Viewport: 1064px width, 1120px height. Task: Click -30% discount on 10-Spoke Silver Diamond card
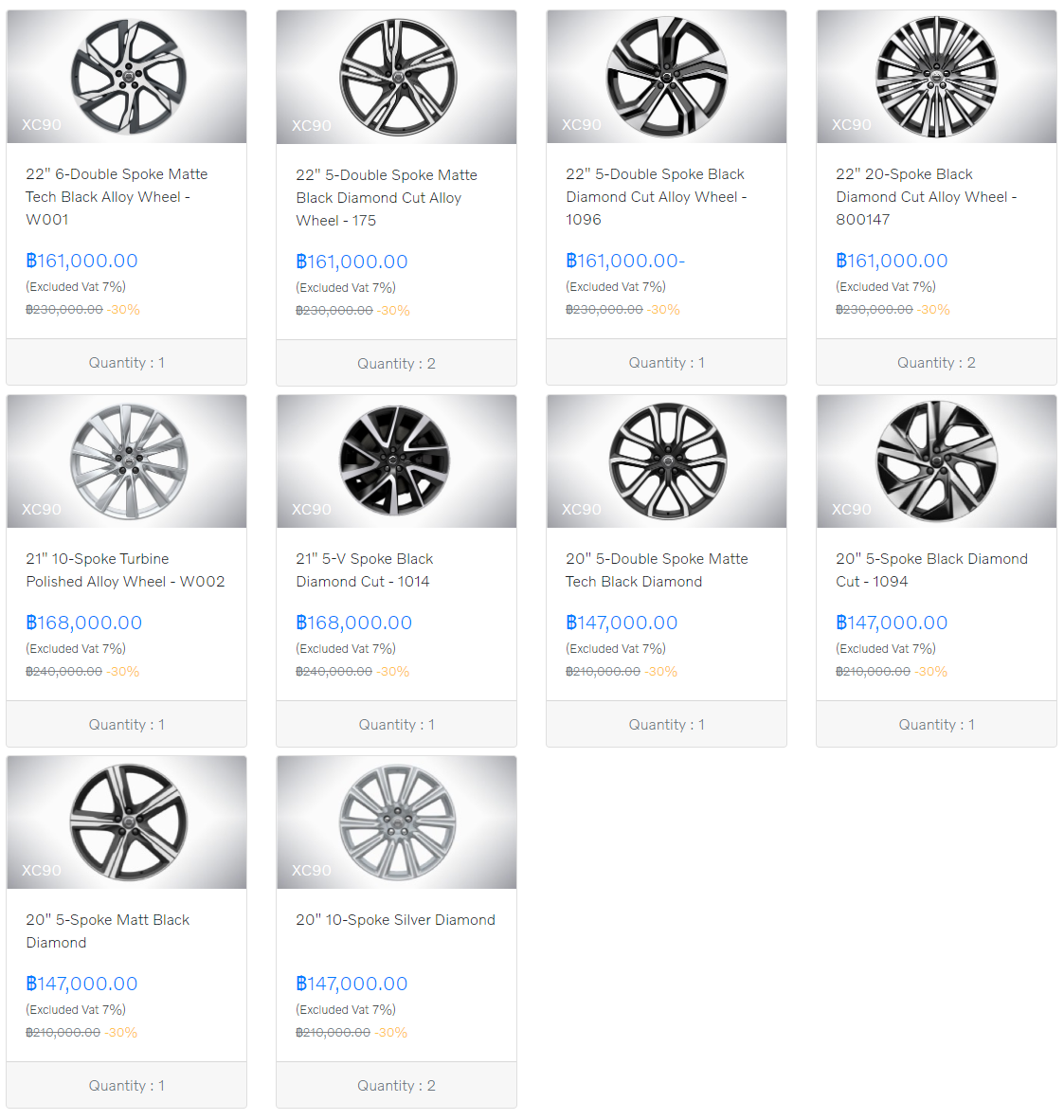pos(390,1032)
